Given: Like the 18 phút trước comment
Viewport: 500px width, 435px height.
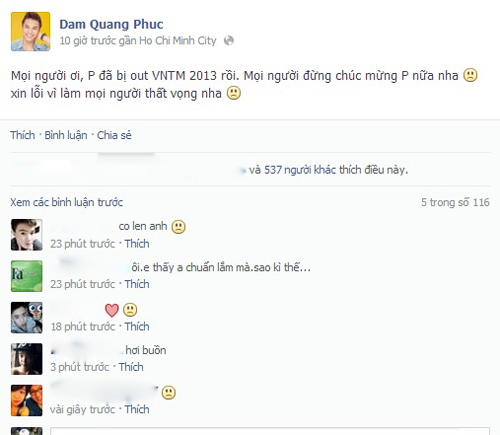Looking at the screenshot, I should 137,327.
